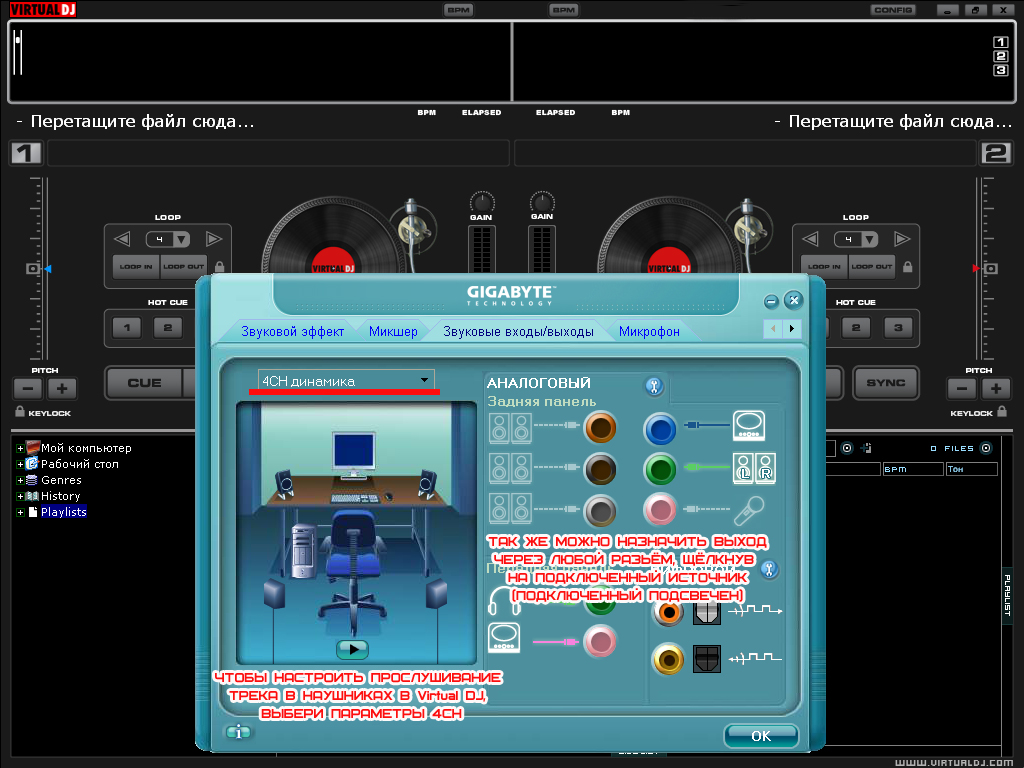Toggle loop lock on right deck
The width and height of the screenshot is (1024, 768).
click(908, 266)
